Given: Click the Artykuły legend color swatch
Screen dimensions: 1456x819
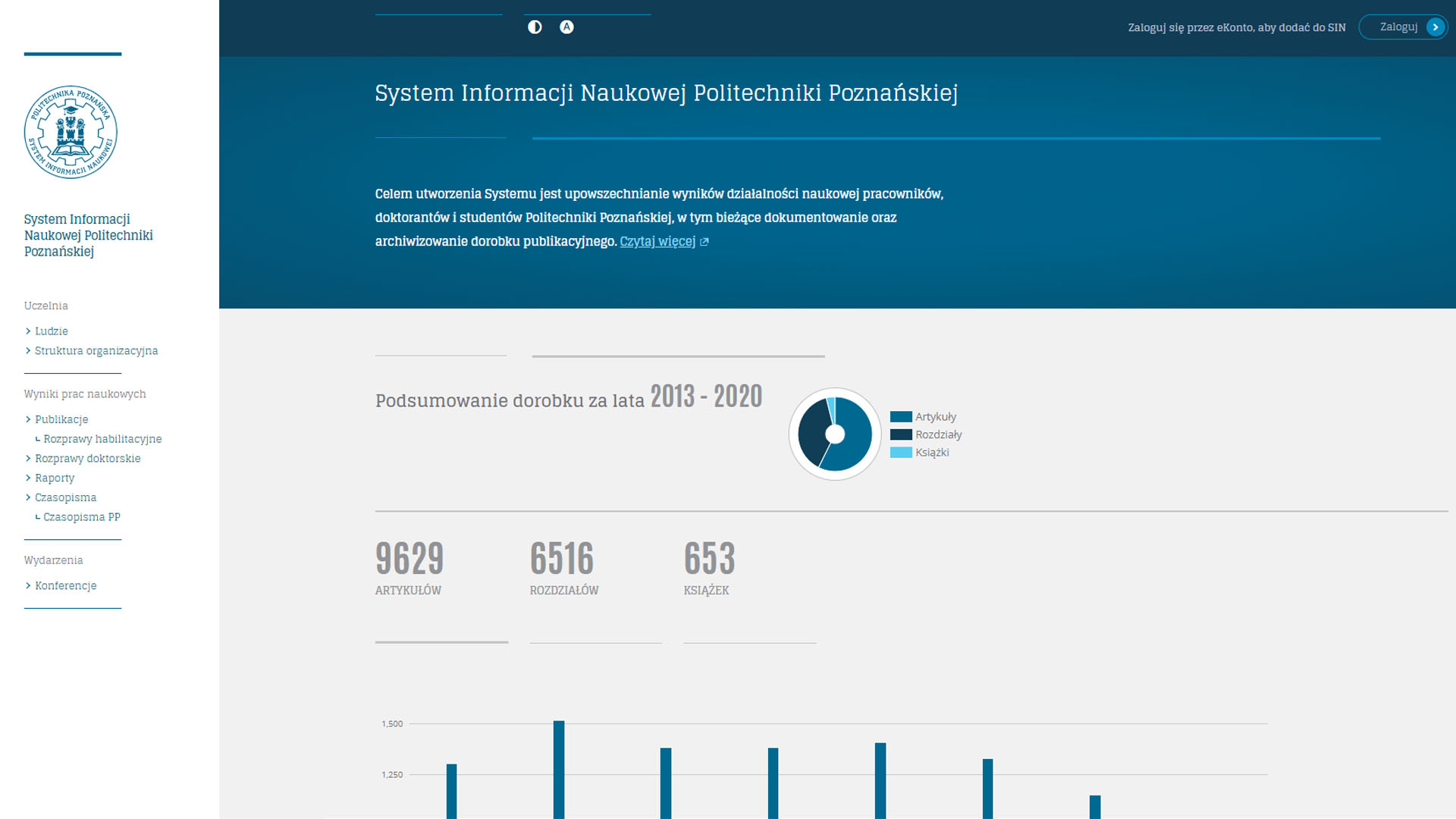Looking at the screenshot, I should (901, 417).
